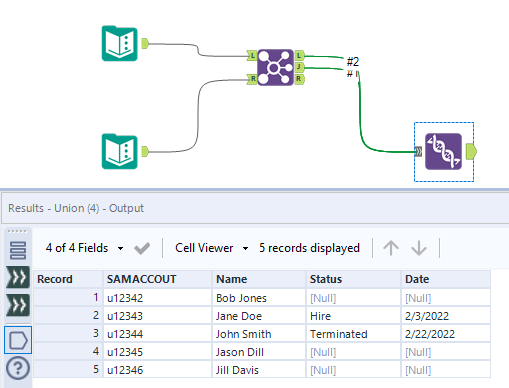This screenshot has width=509, height=388.
Task: Select Null status cell in Bob Jones row
Action: click(x=353, y=298)
